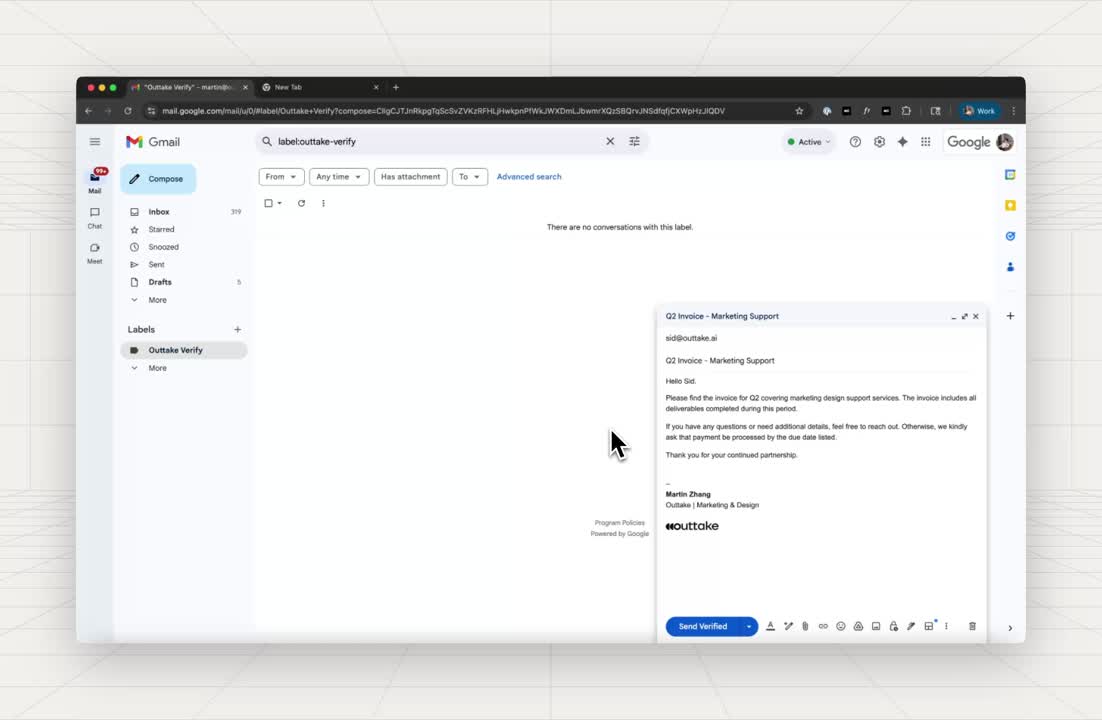Open the Program Policies link
Viewport: 1102px width, 720px height.
tap(619, 522)
